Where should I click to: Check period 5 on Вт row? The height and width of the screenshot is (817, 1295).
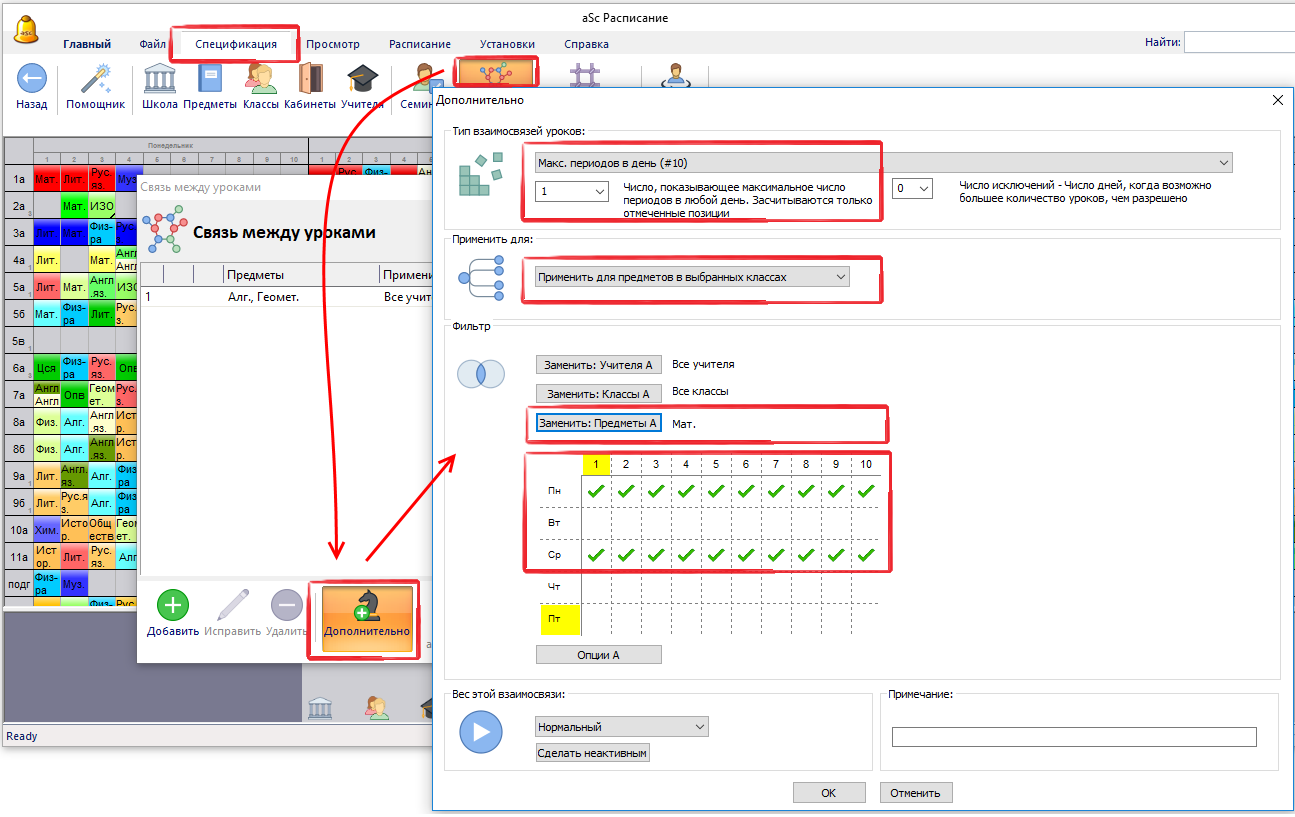click(x=716, y=523)
